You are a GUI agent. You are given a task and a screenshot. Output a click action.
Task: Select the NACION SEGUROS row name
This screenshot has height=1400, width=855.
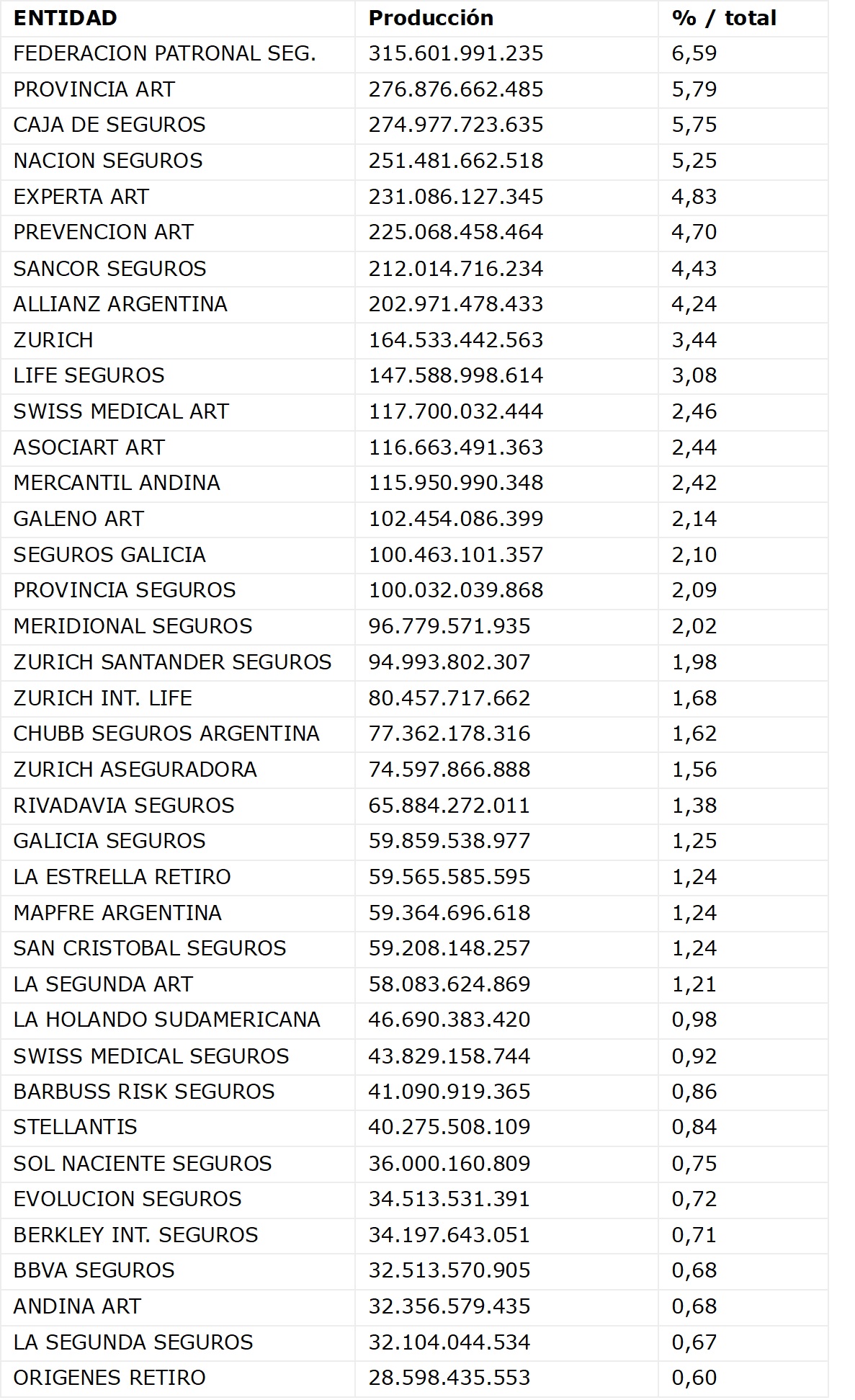click(108, 161)
